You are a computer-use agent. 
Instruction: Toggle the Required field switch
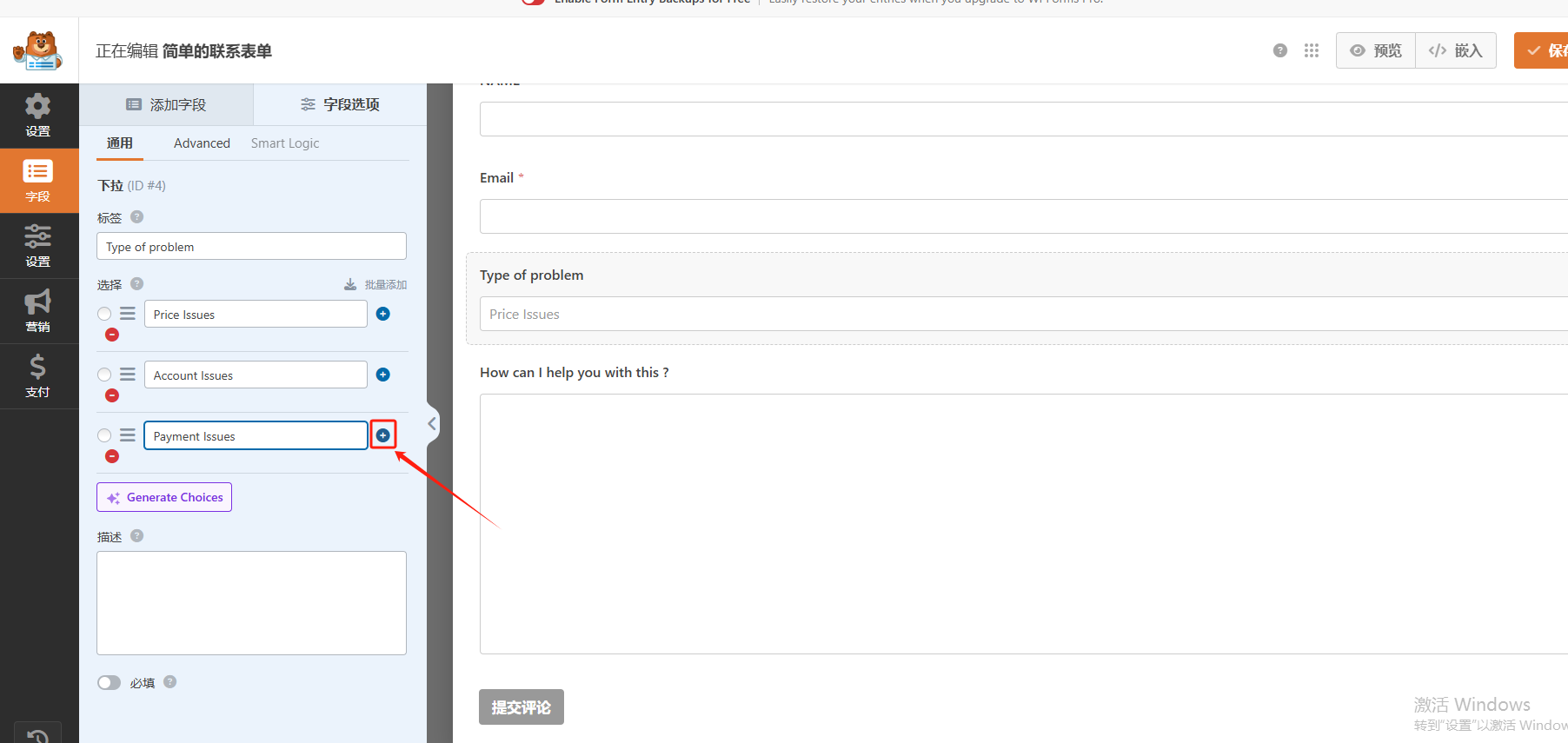[110, 682]
